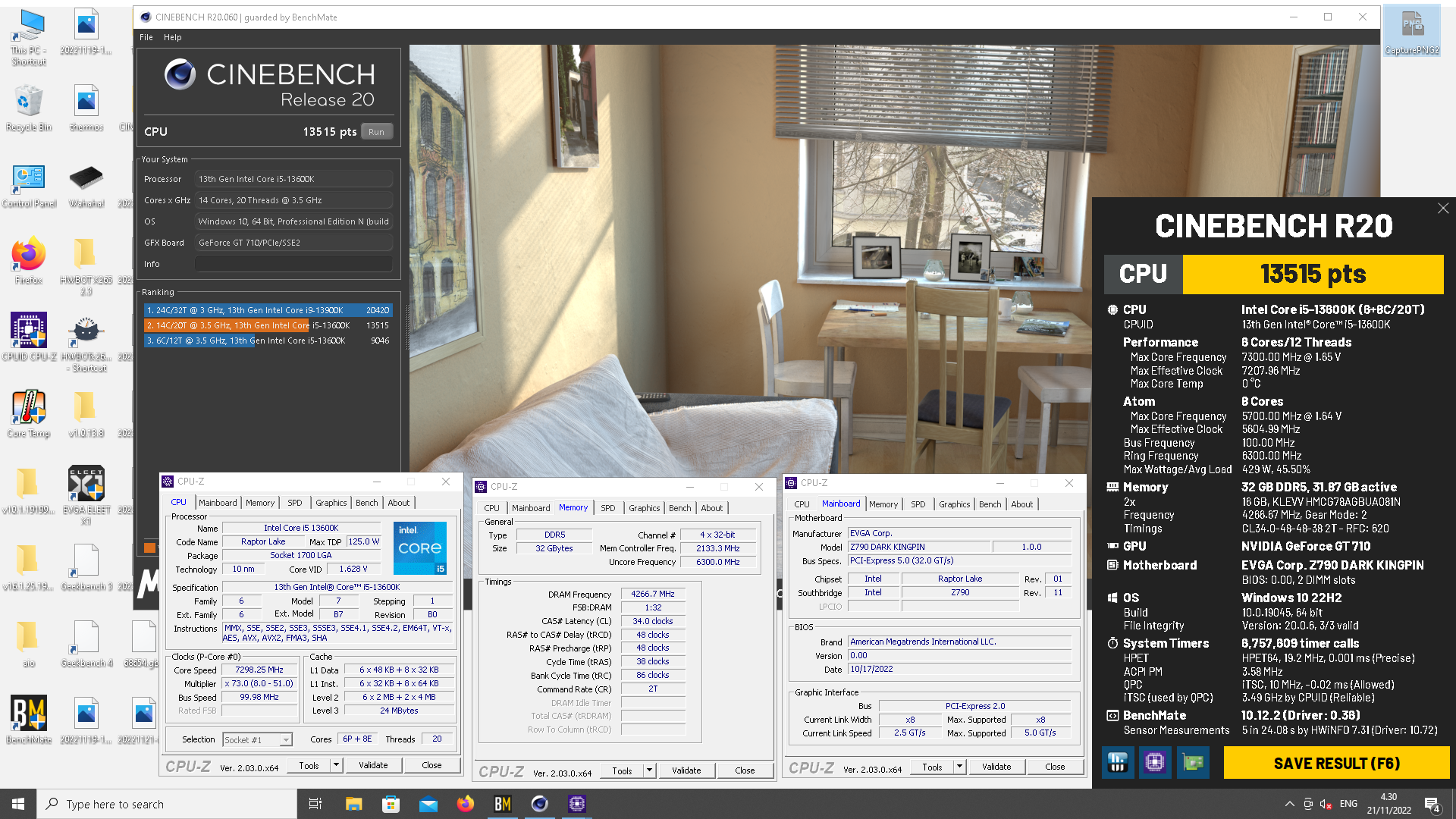Switch to CPU-Z on the taskbar
This screenshot has width=1456, height=819.
coord(576,804)
